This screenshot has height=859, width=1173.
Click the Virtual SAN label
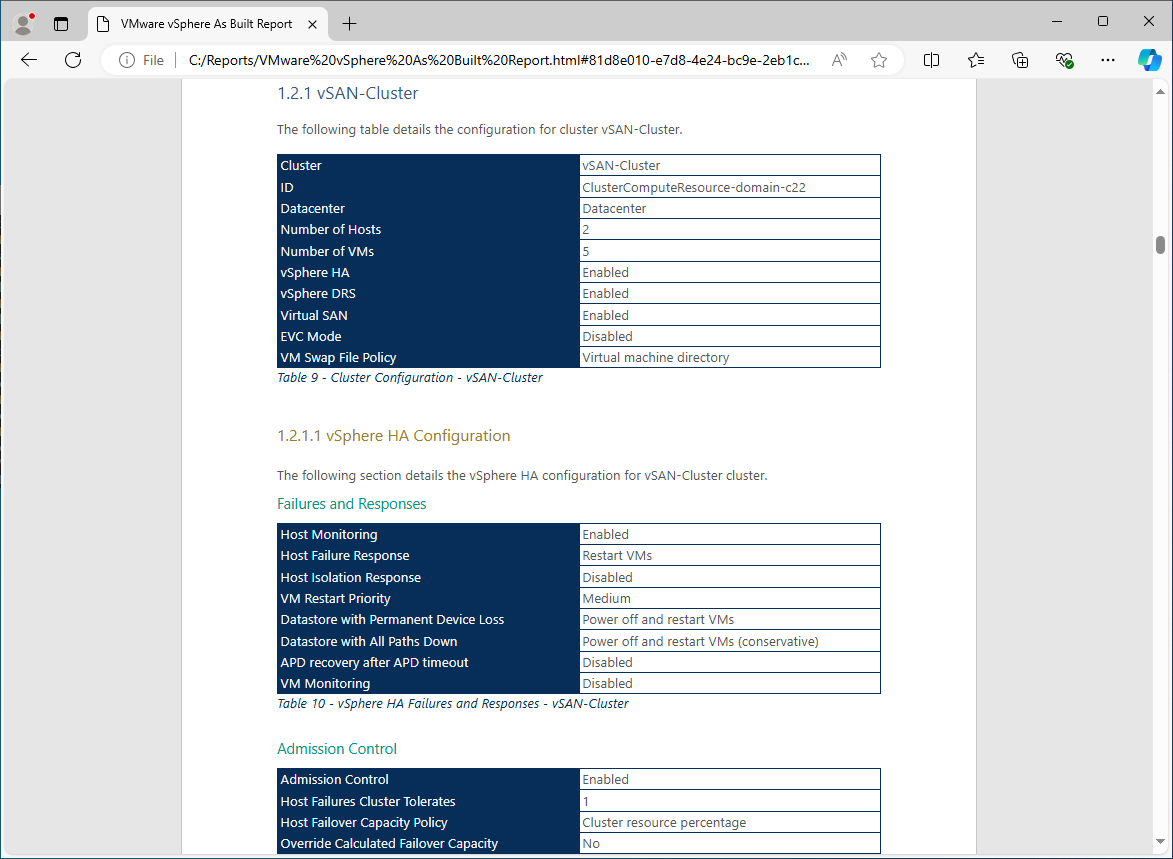coord(313,316)
